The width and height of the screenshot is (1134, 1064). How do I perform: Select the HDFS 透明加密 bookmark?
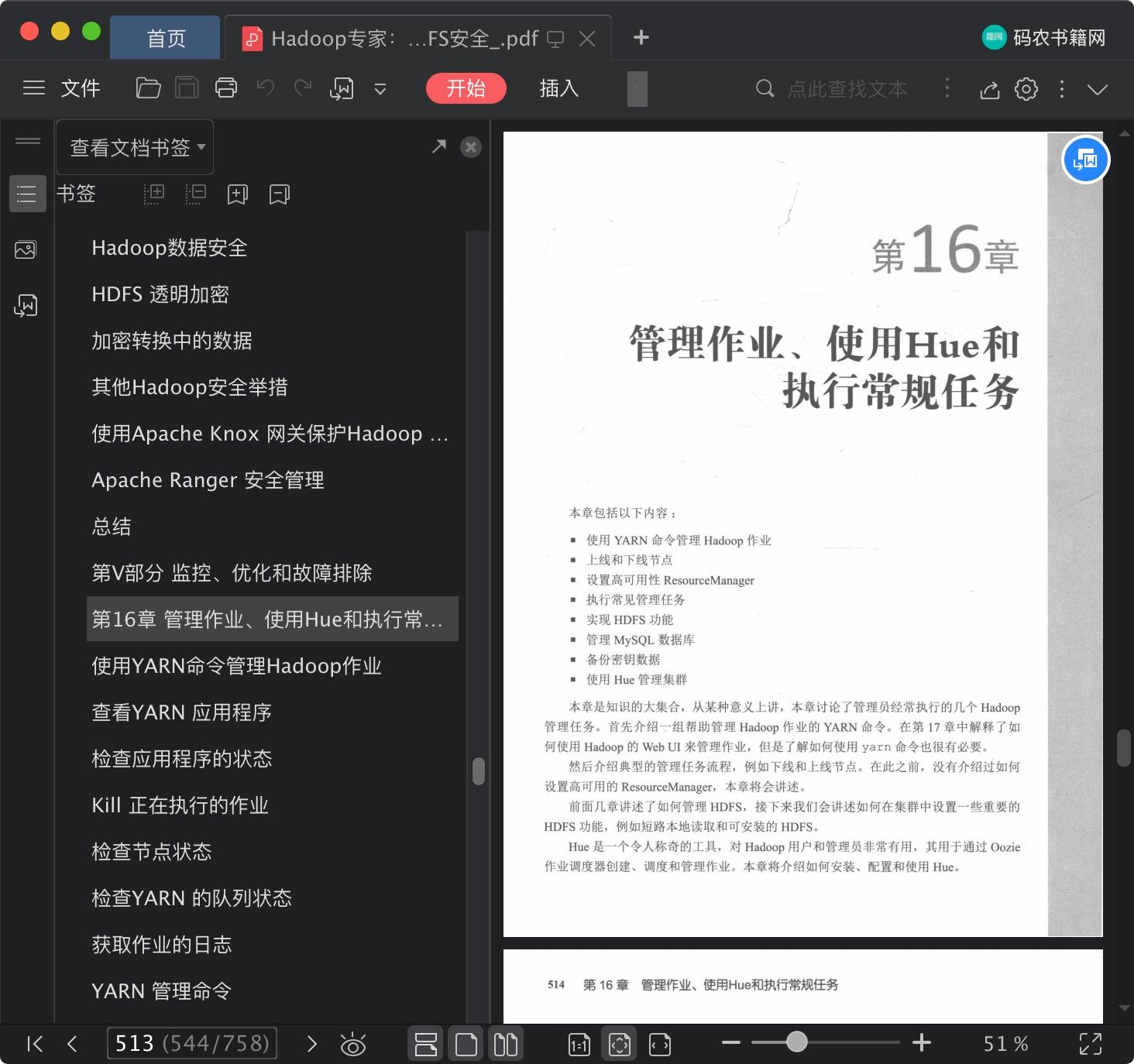coord(160,294)
